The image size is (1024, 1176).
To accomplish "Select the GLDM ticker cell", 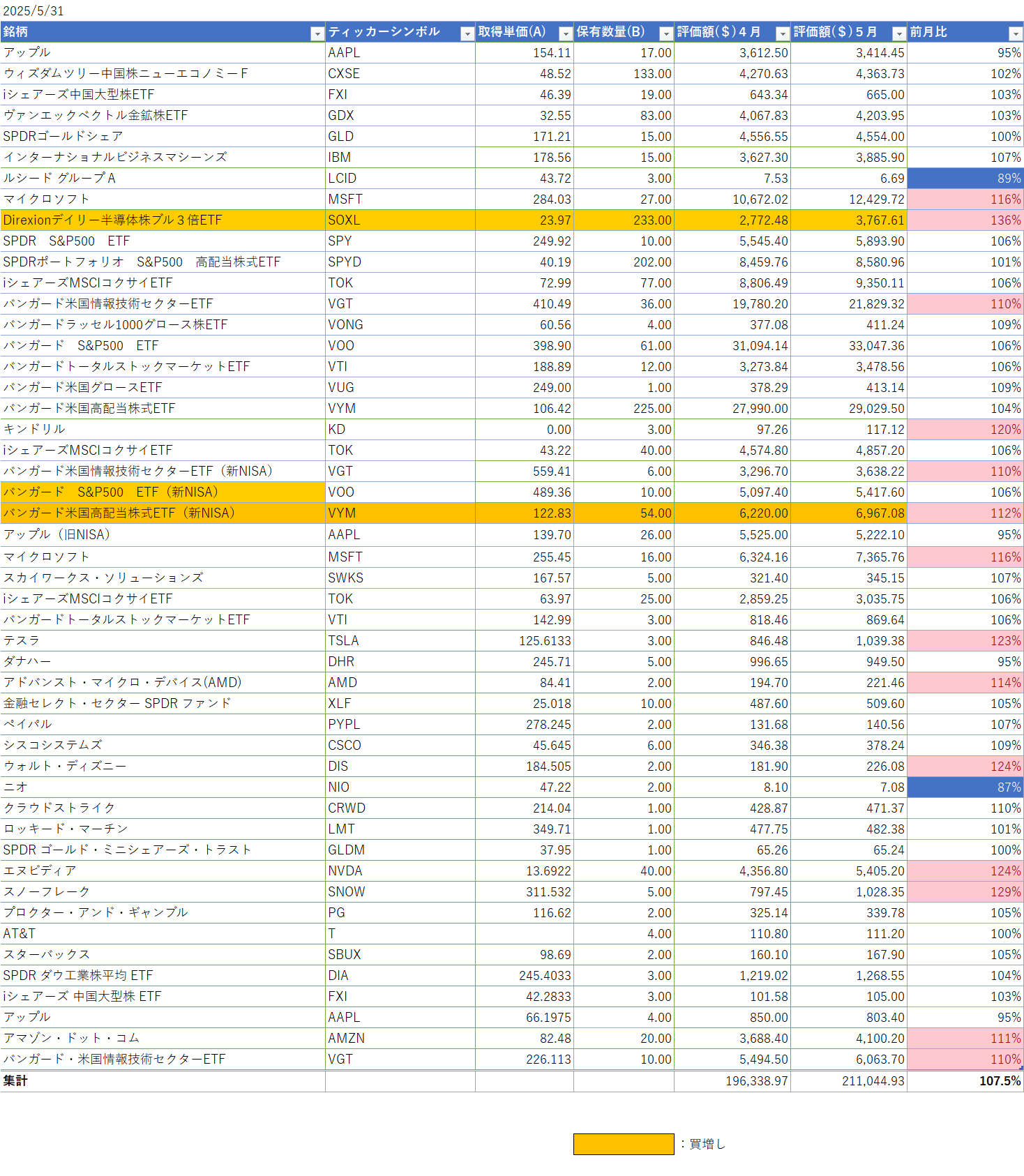I will pos(400,850).
